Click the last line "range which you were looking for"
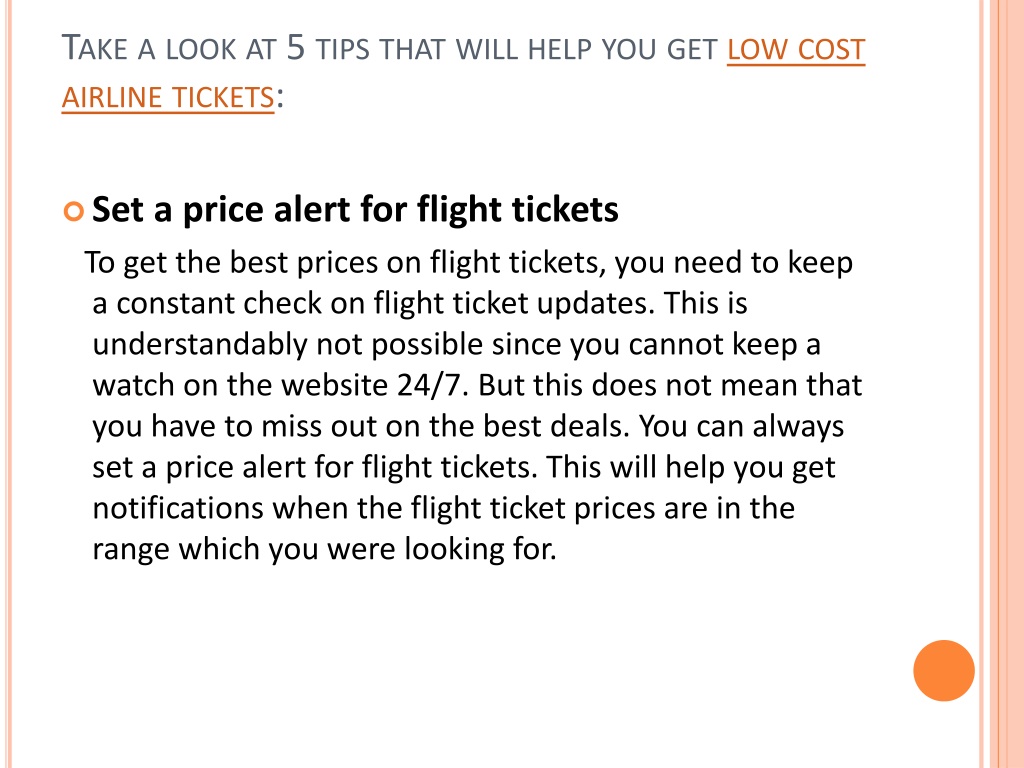This screenshot has height=768, width=1024. pyautogui.click(x=324, y=549)
